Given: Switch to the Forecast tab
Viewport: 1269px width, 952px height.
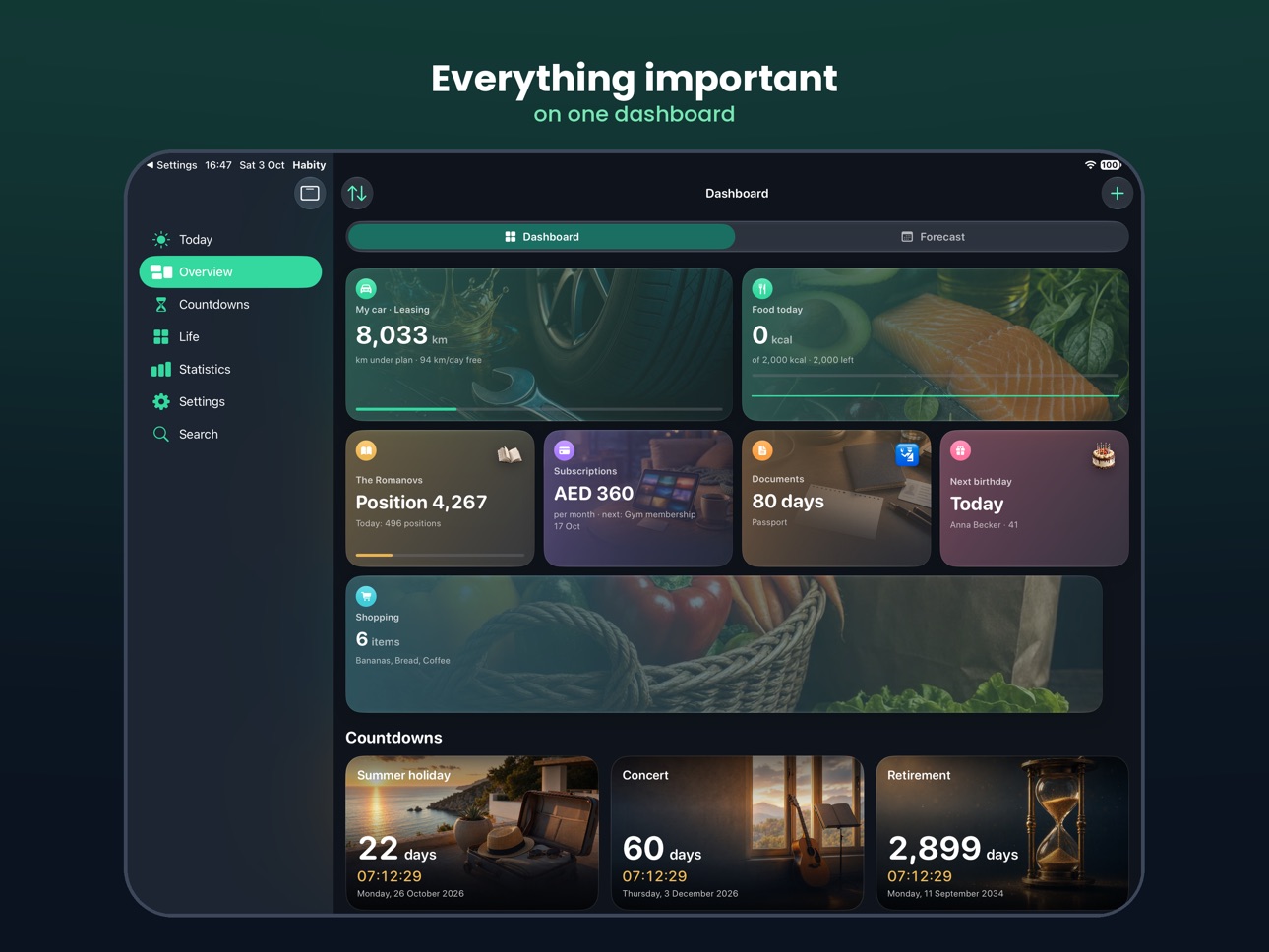Looking at the screenshot, I should coord(933,237).
